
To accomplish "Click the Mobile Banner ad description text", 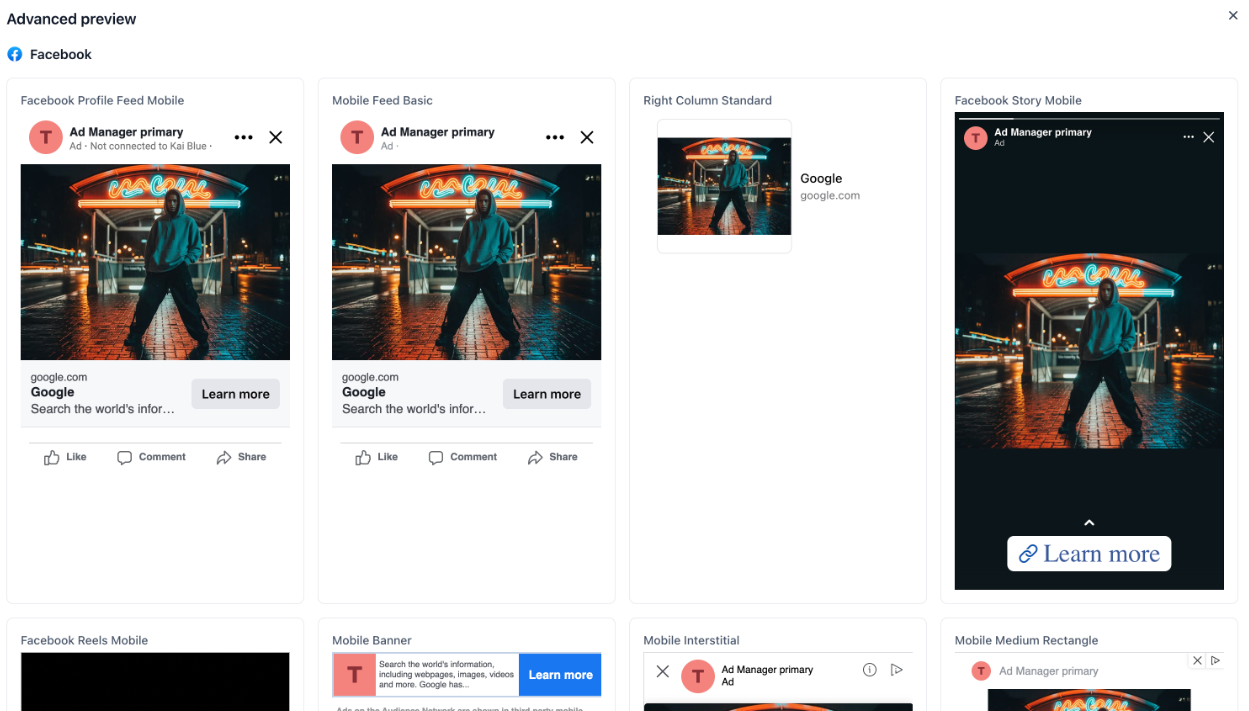I will coord(447,675).
